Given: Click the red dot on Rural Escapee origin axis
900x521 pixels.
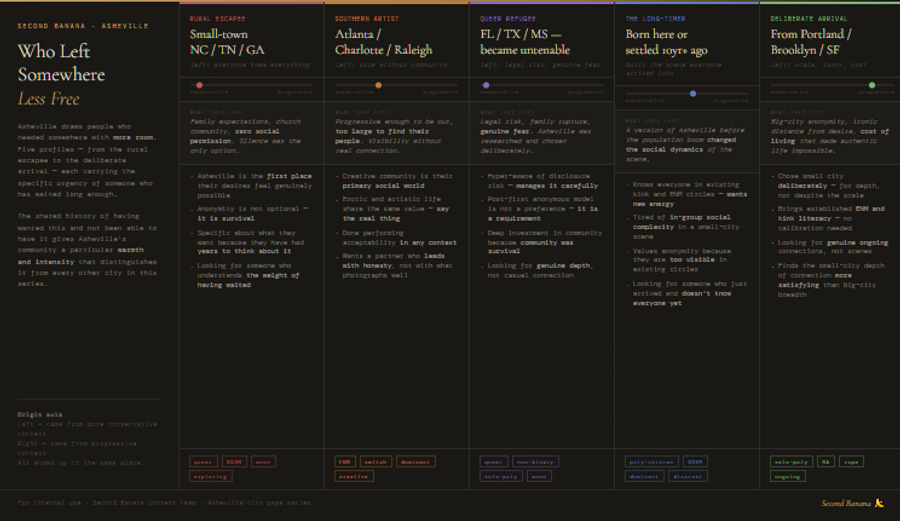Looking at the screenshot, I should coord(200,85).
